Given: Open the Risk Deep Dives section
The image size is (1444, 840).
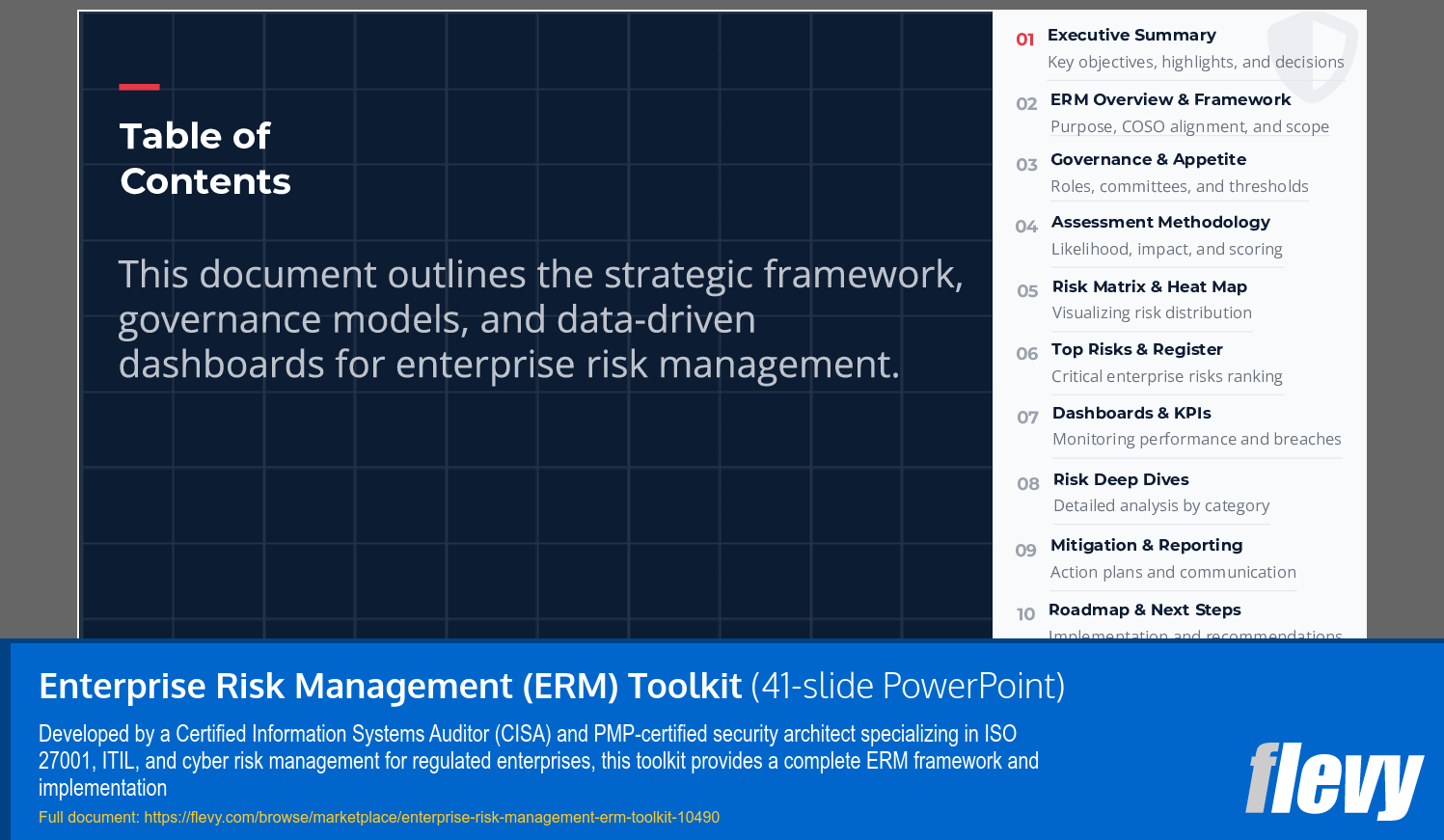Looking at the screenshot, I should pos(1120,479).
